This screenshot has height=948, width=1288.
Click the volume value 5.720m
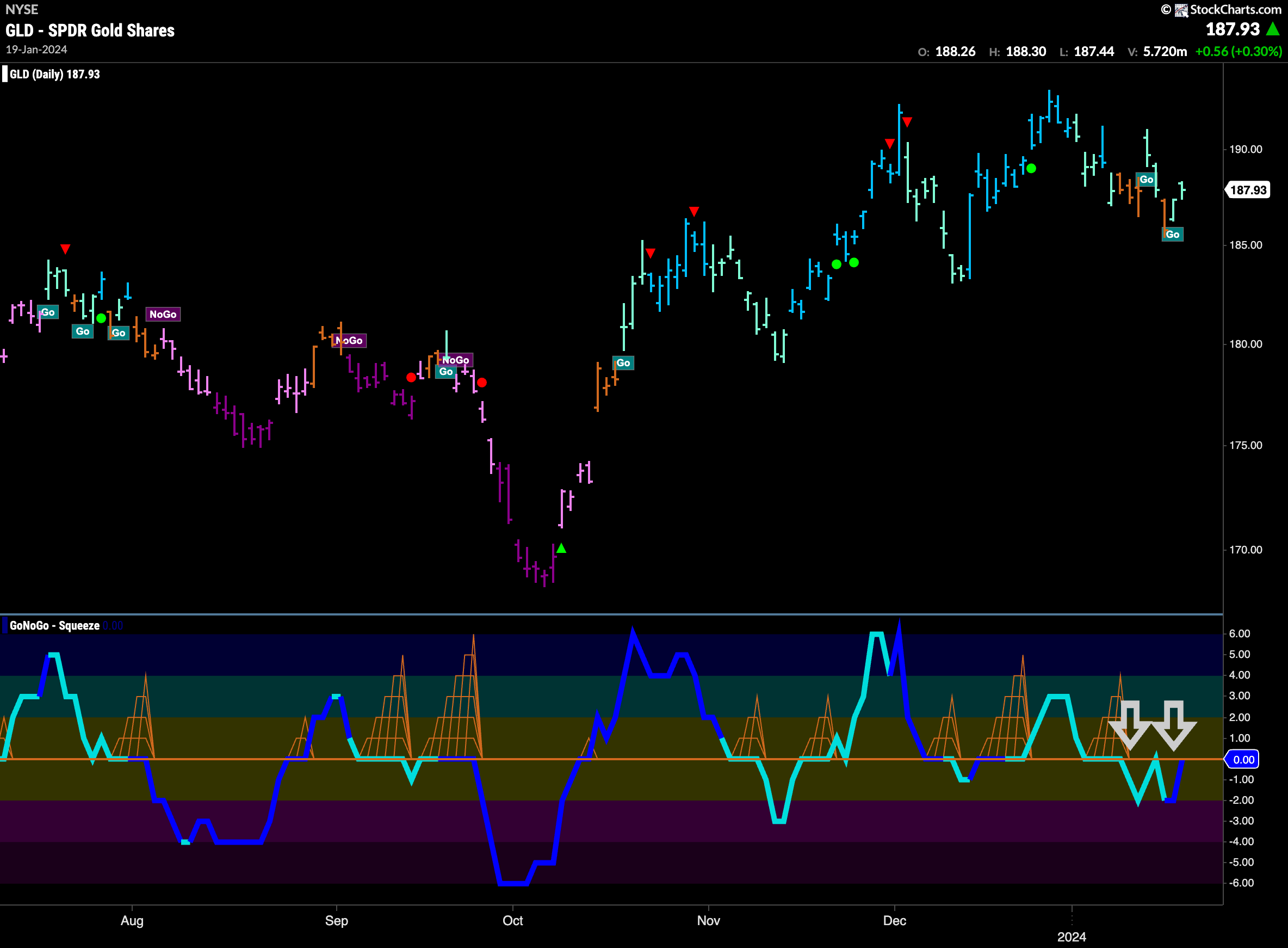click(x=1165, y=52)
